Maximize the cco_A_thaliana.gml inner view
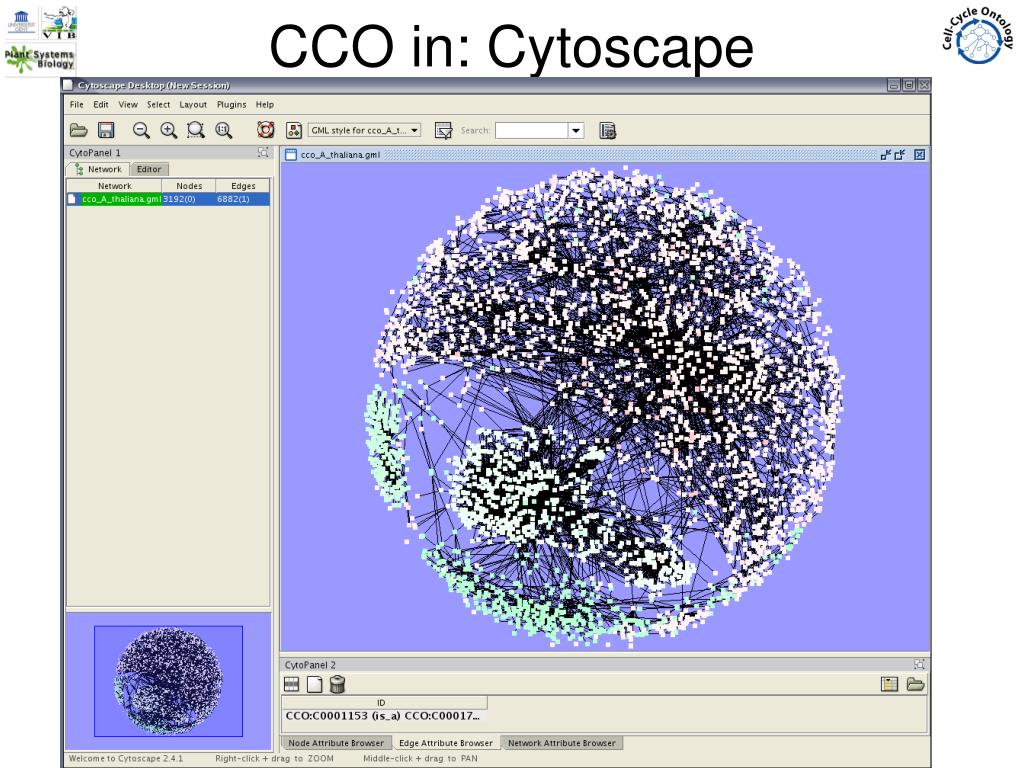This screenshot has height=768, width=1024. tap(900, 155)
